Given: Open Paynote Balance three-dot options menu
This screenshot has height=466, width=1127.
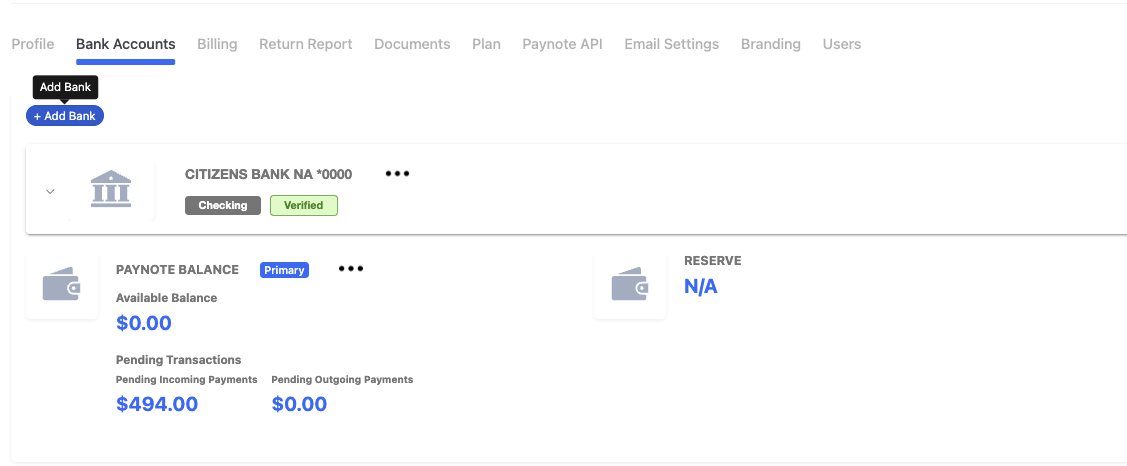Looking at the screenshot, I should 351,269.
